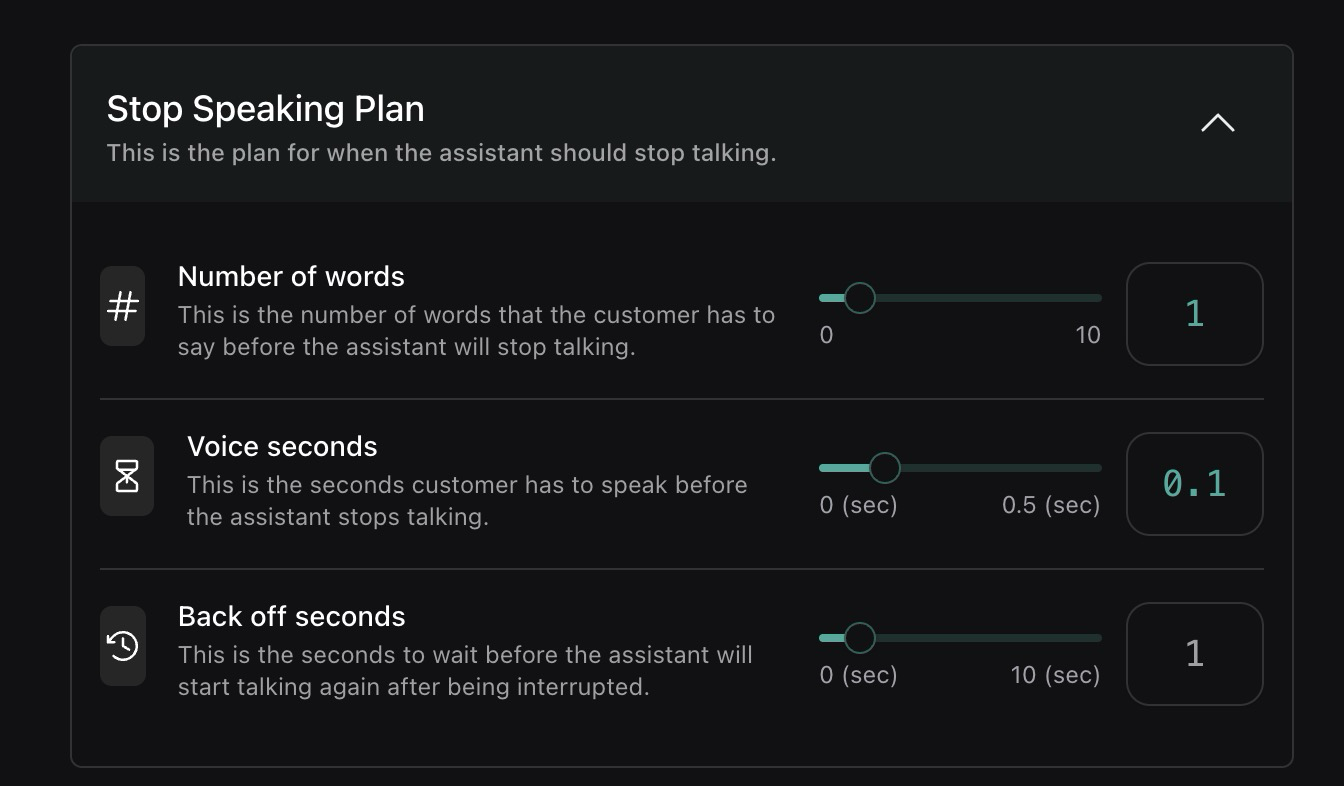Click the hash icon beside Number of words
The image size is (1344, 786).
click(x=123, y=306)
